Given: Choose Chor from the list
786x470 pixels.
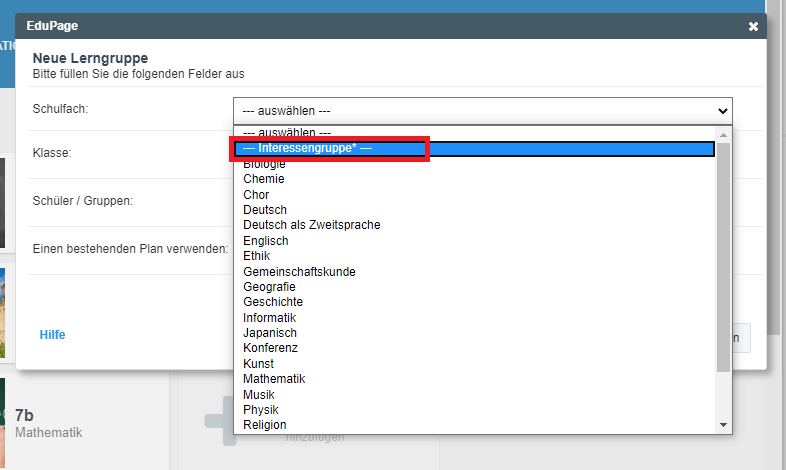Looking at the screenshot, I should coord(475,194).
